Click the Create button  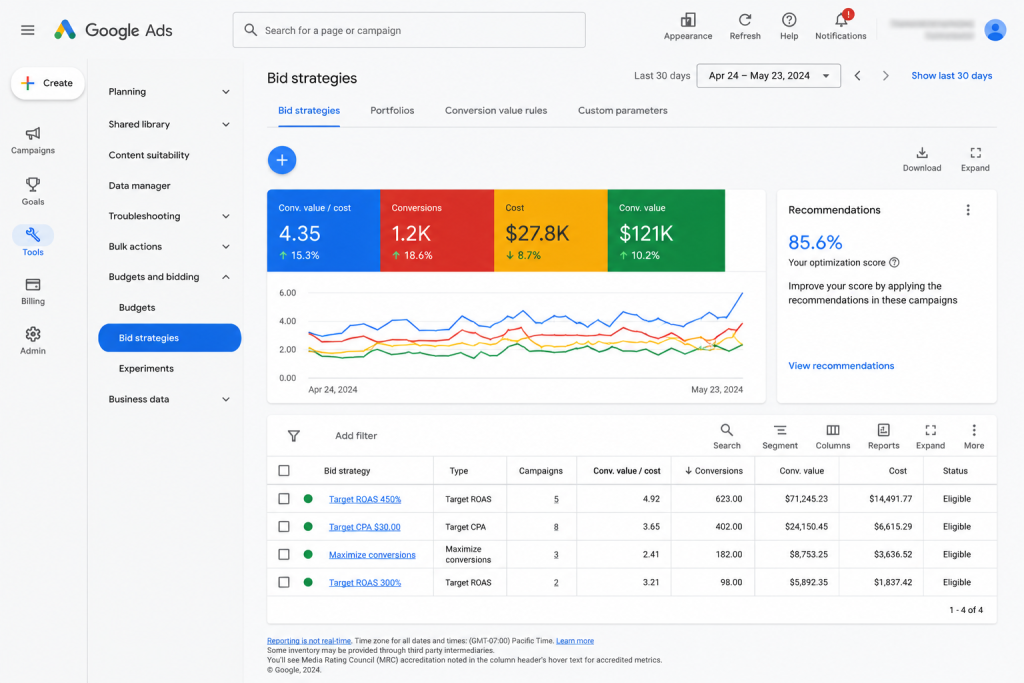(x=47, y=83)
